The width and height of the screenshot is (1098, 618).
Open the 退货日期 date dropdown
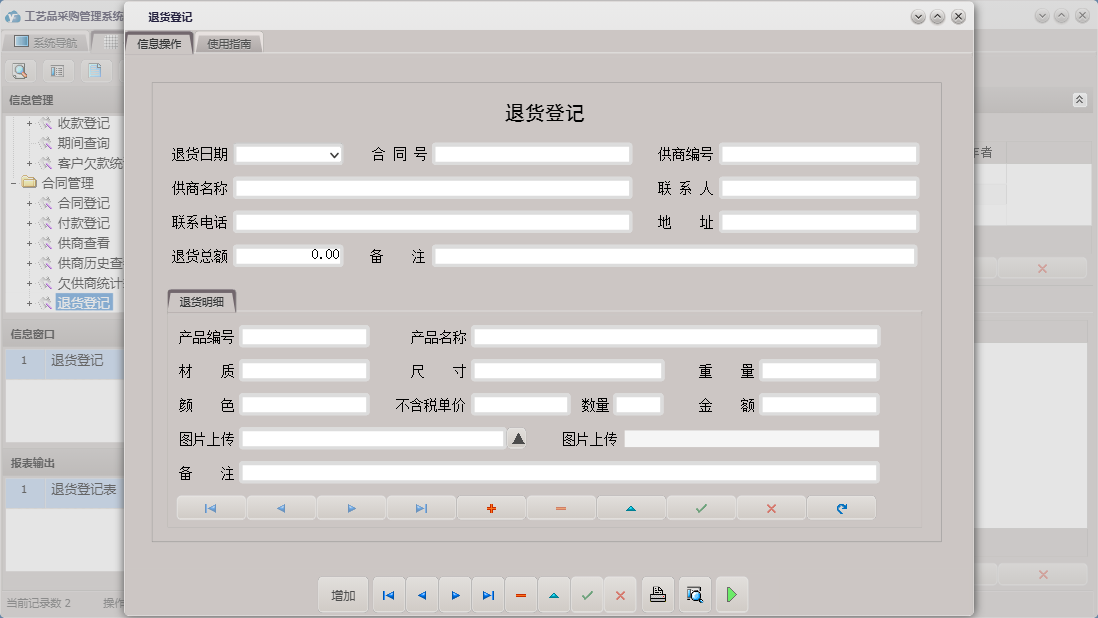coord(333,155)
